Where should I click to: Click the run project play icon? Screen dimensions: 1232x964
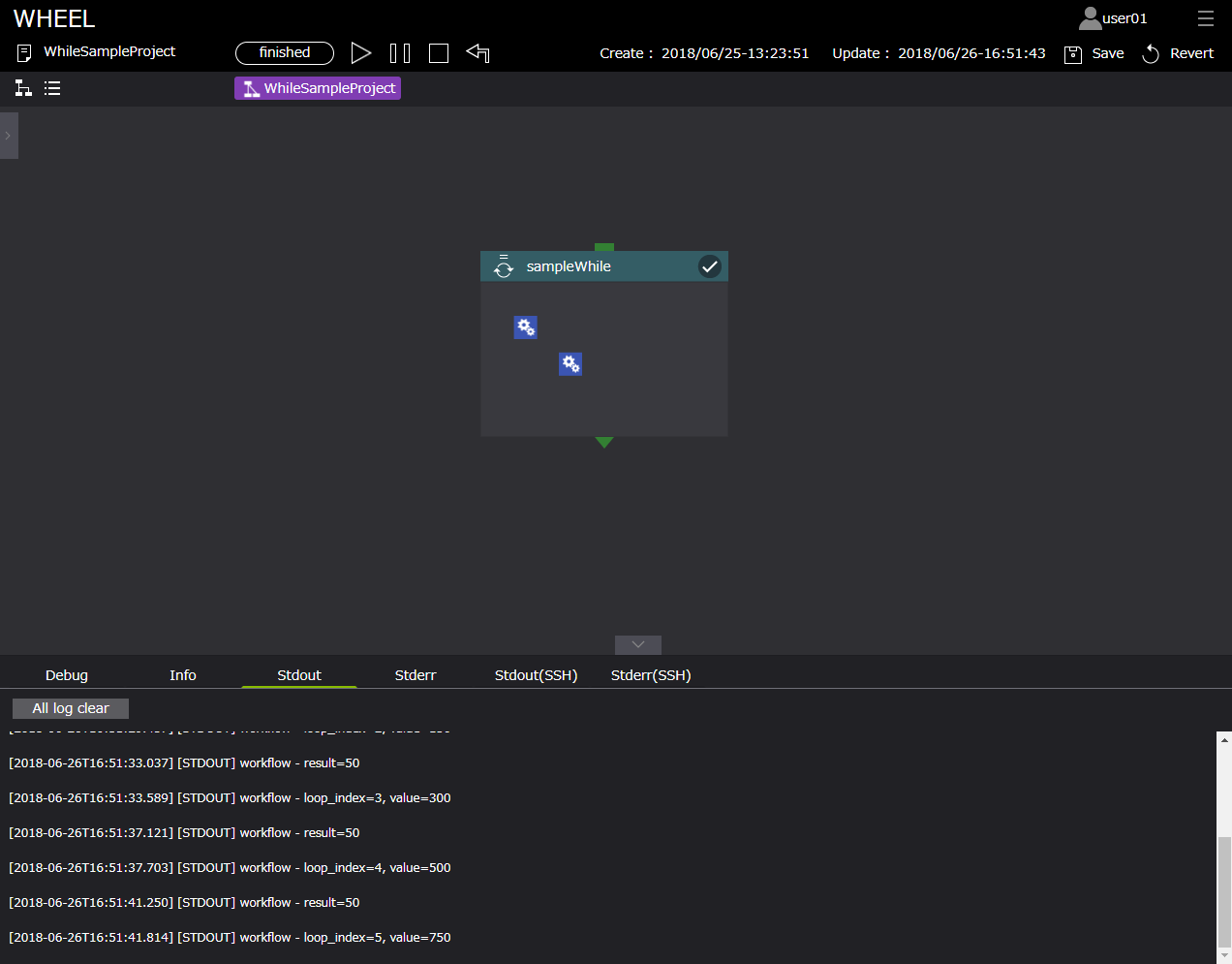[x=361, y=53]
